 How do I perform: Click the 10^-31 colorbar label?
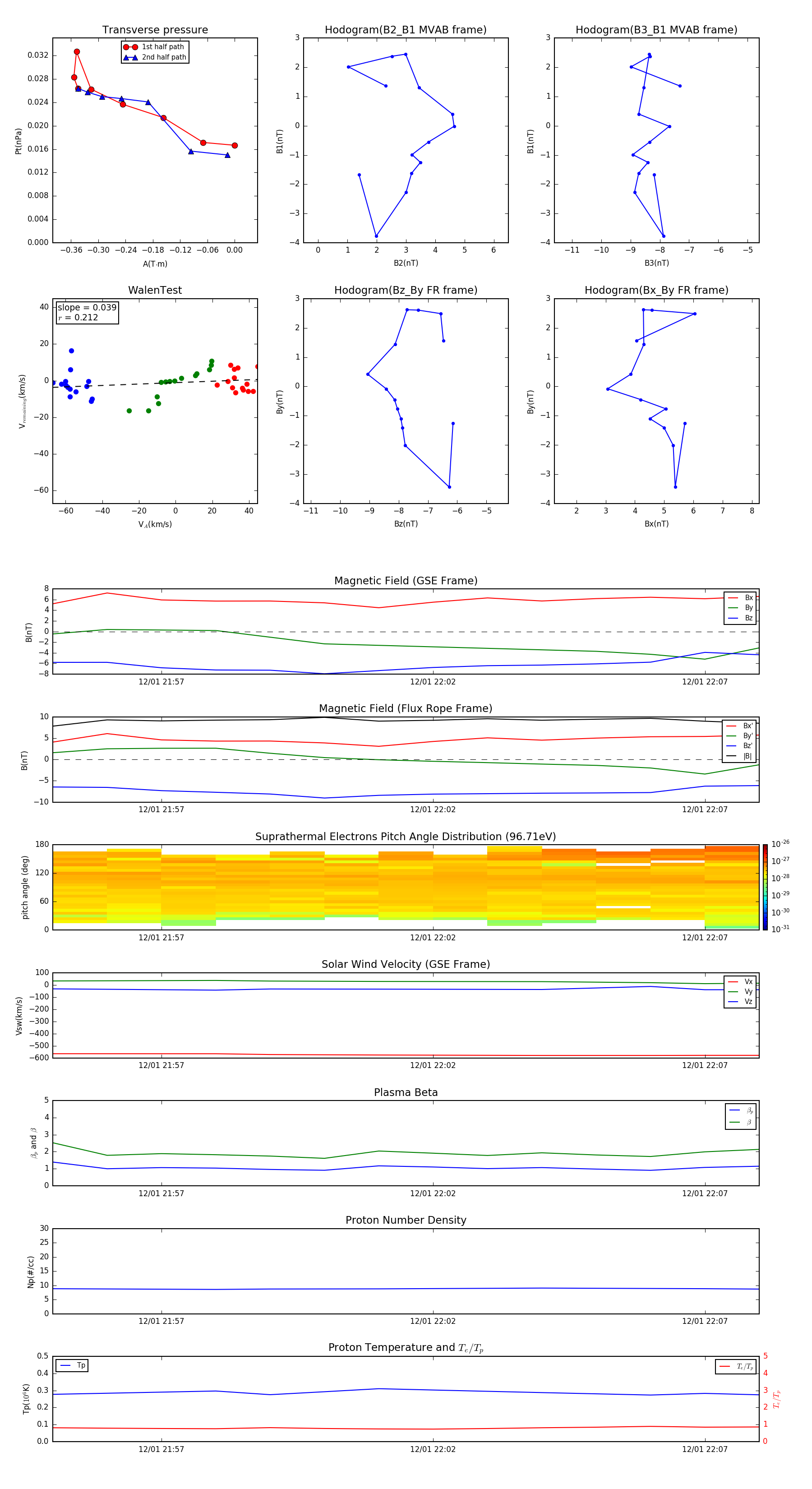780,929
